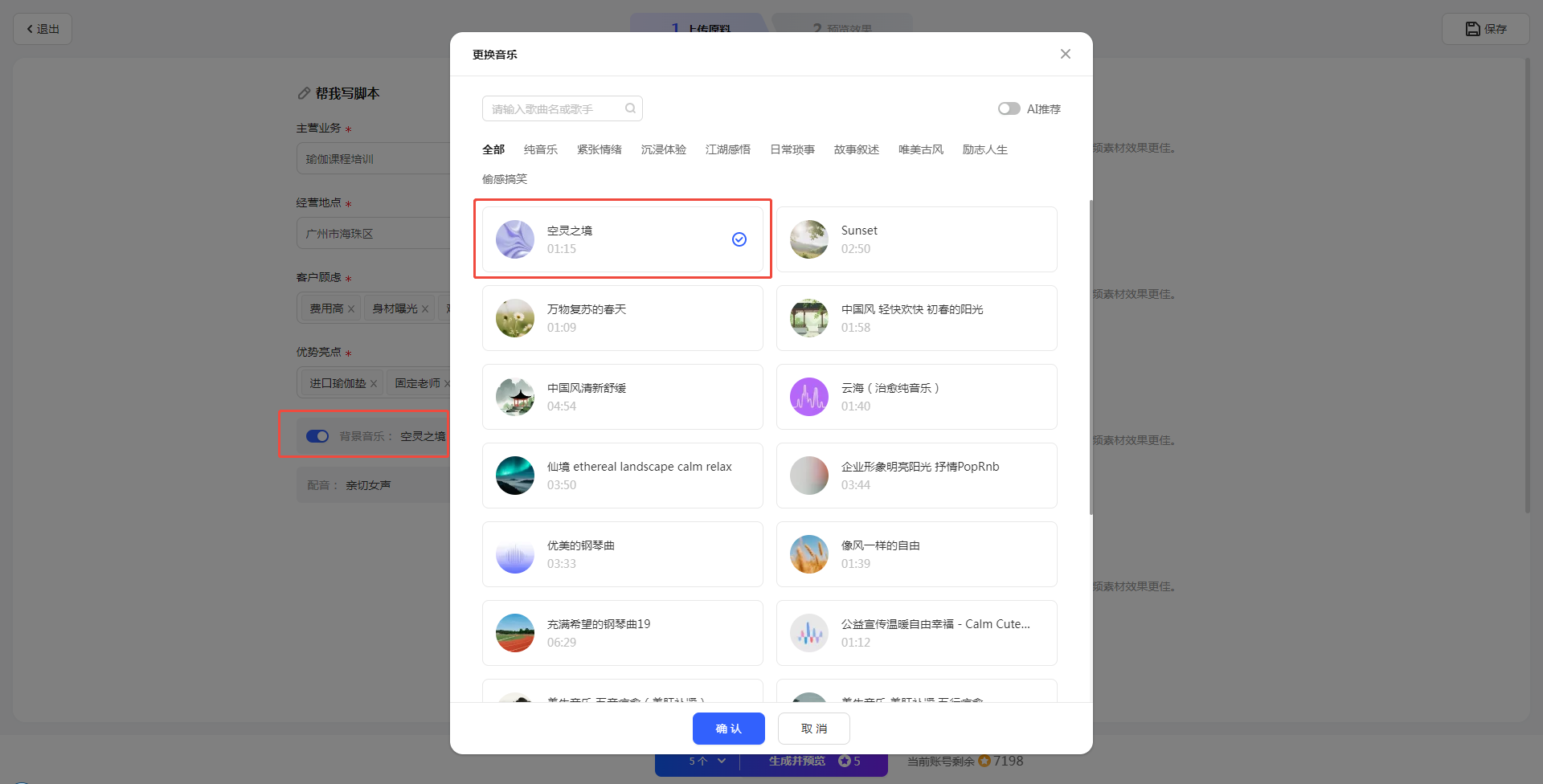Click the coin icon beside 7198 balance
This screenshot has height=784, width=1543.
(x=984, y=761)
